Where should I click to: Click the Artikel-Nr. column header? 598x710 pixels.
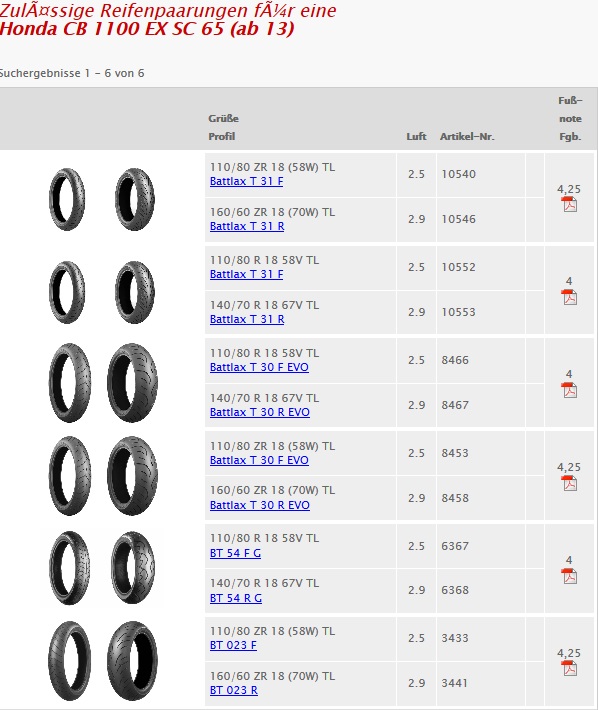tap(467, 136)
